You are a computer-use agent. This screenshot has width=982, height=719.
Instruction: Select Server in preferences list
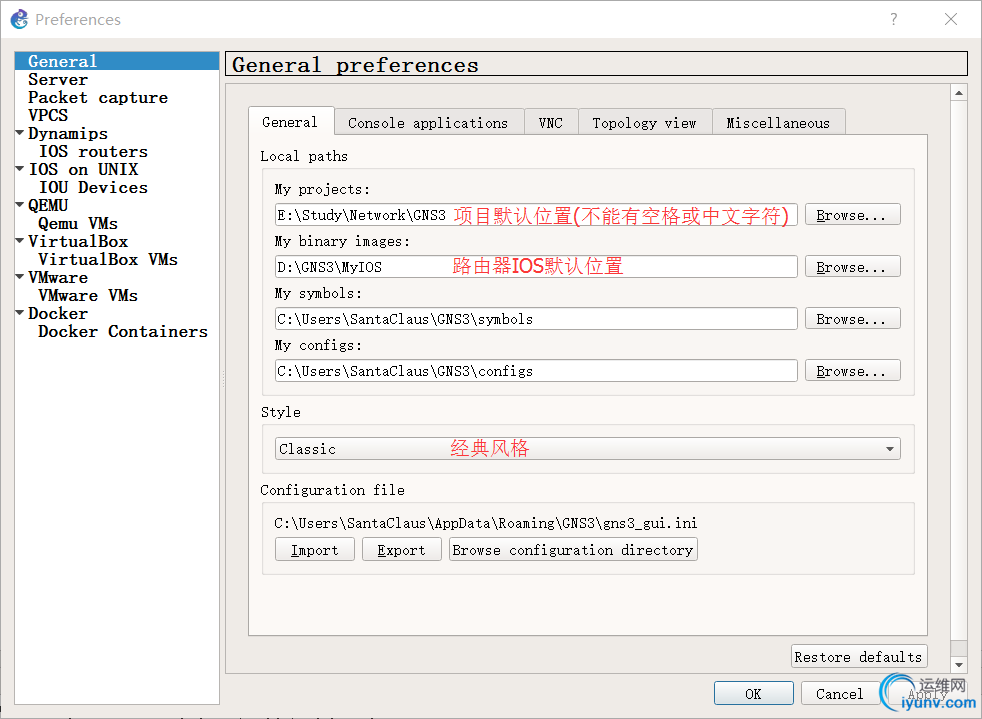click(58, 79)
